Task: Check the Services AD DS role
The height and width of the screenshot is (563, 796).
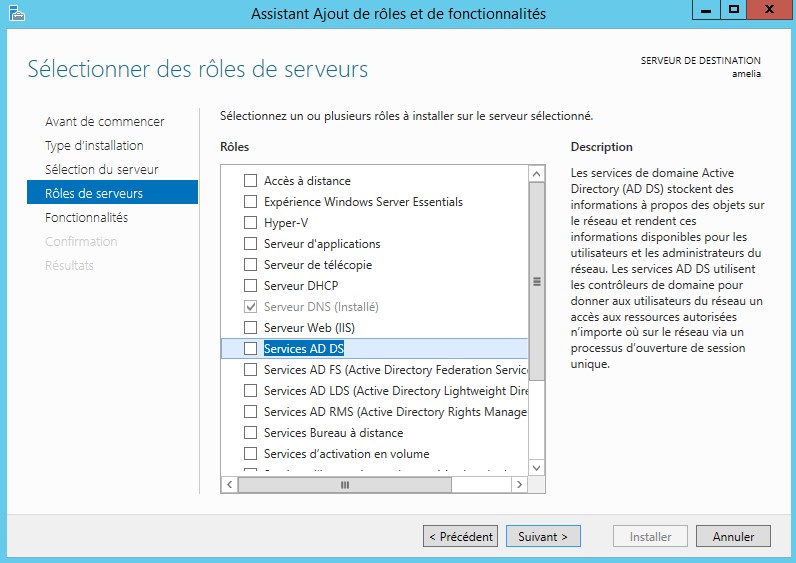Action: (x=250, y=349)
